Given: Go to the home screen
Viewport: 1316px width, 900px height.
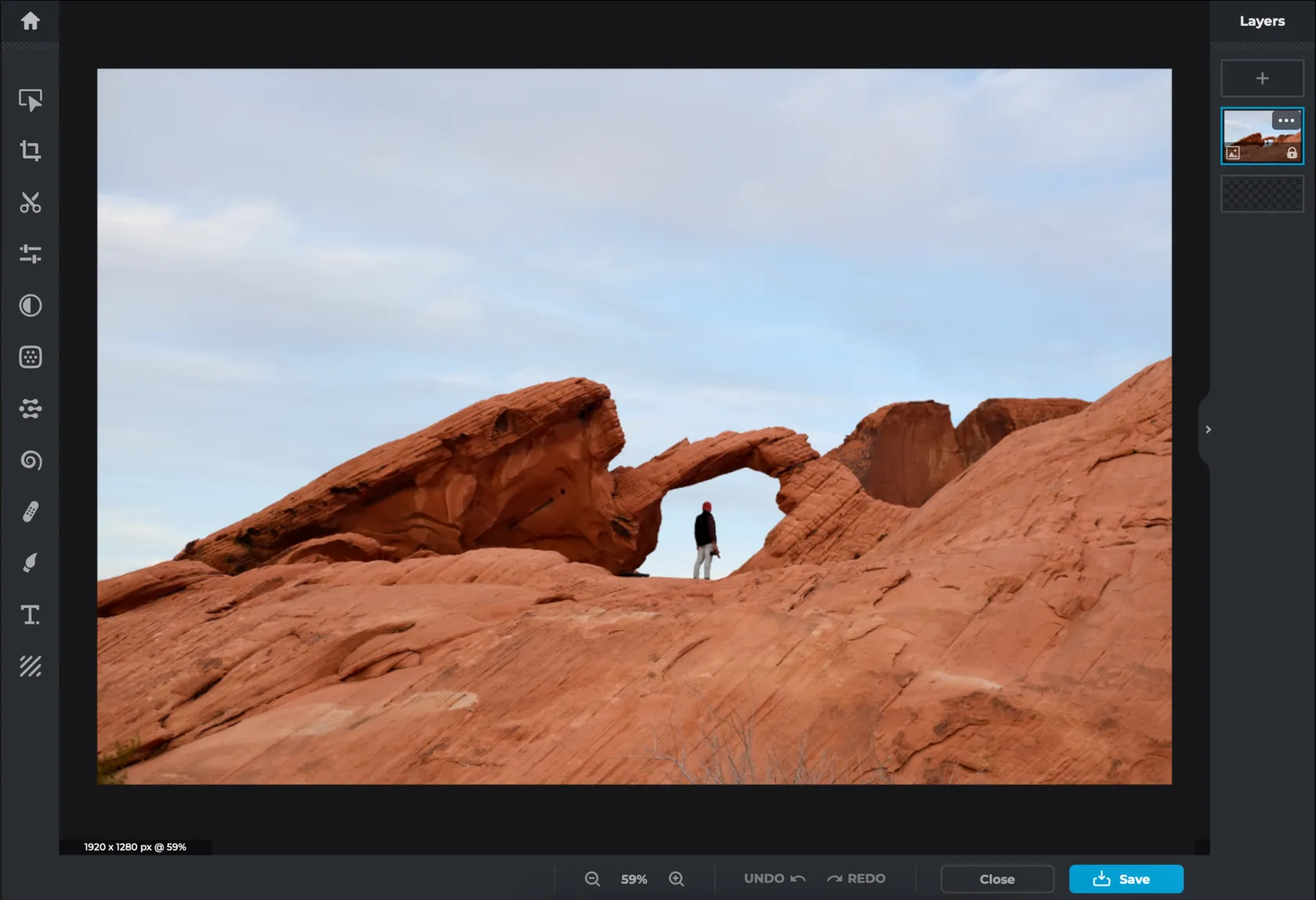Looking at the screenshot, I should pyautogui.click(x=30, y=21).
